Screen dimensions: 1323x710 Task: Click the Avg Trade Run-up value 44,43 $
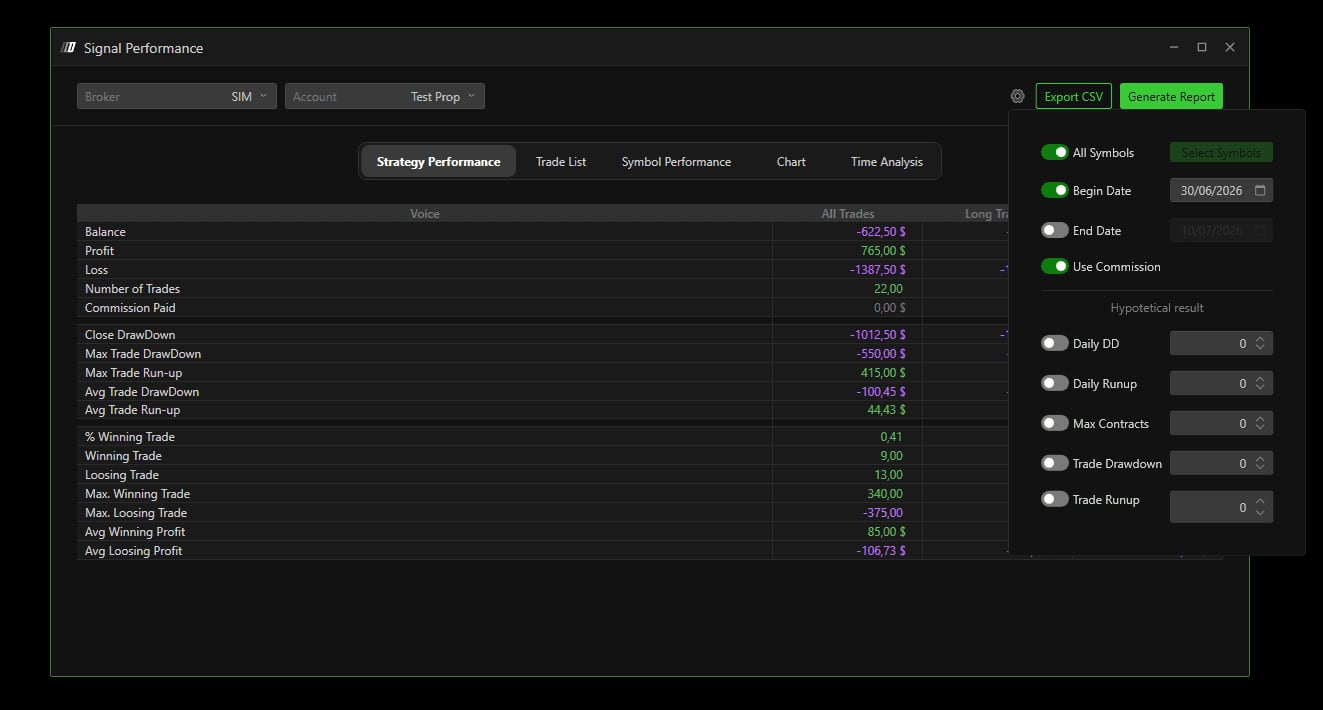click(x=886, y=410)
